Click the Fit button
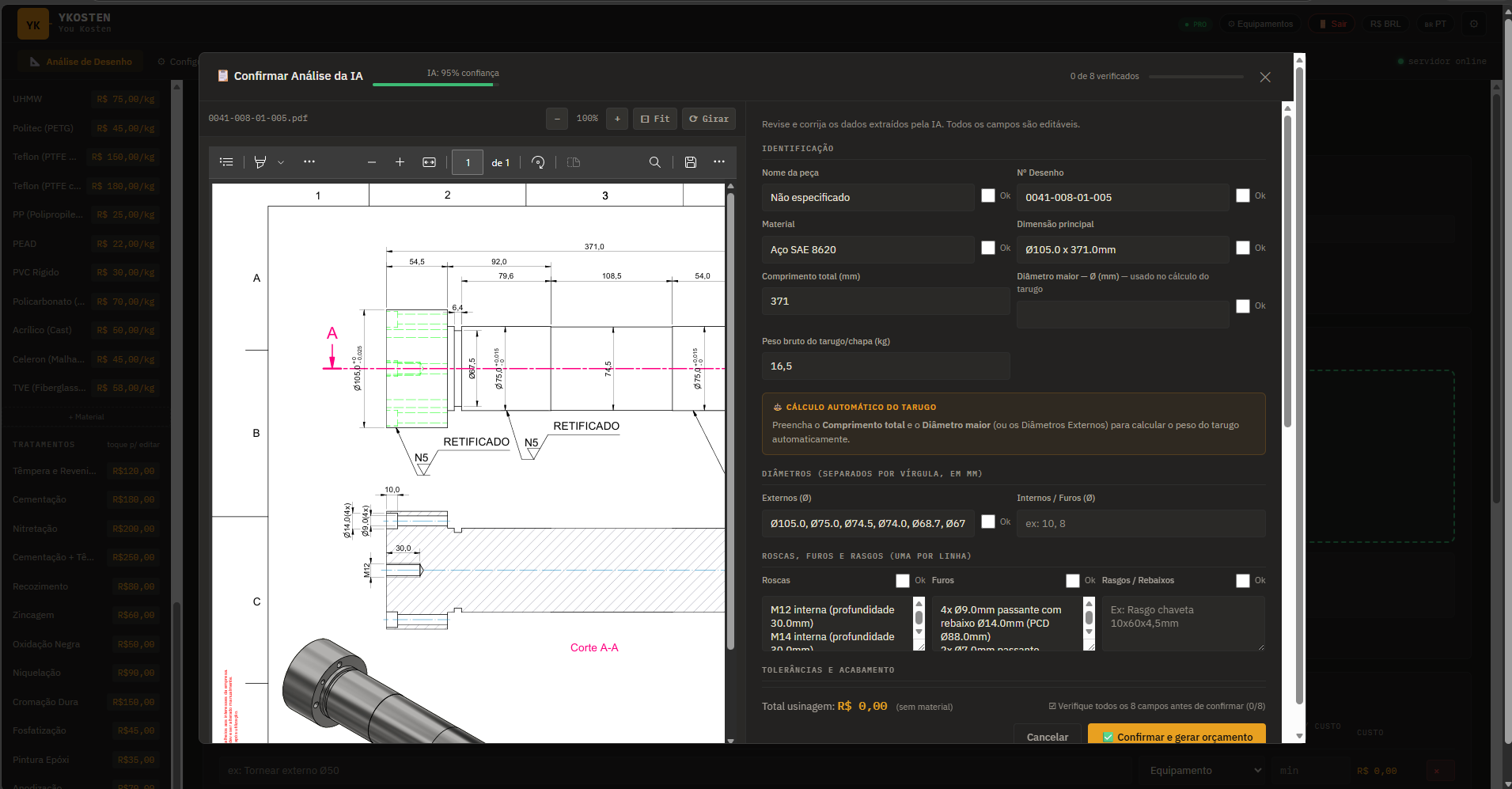1512x789 pixels. point(655,119)
